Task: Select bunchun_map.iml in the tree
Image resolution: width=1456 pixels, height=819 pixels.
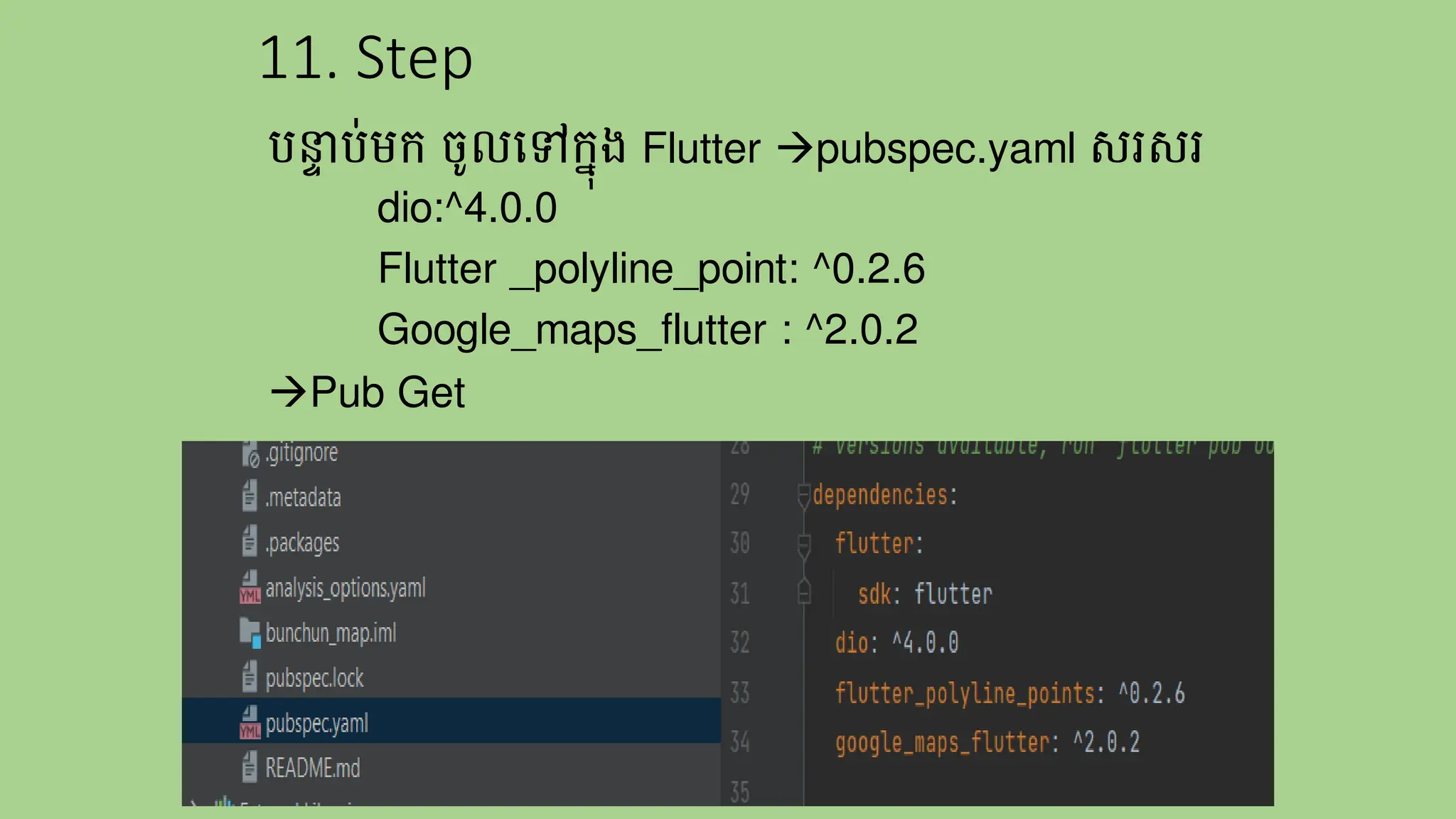Action: (x=331, y=633)
